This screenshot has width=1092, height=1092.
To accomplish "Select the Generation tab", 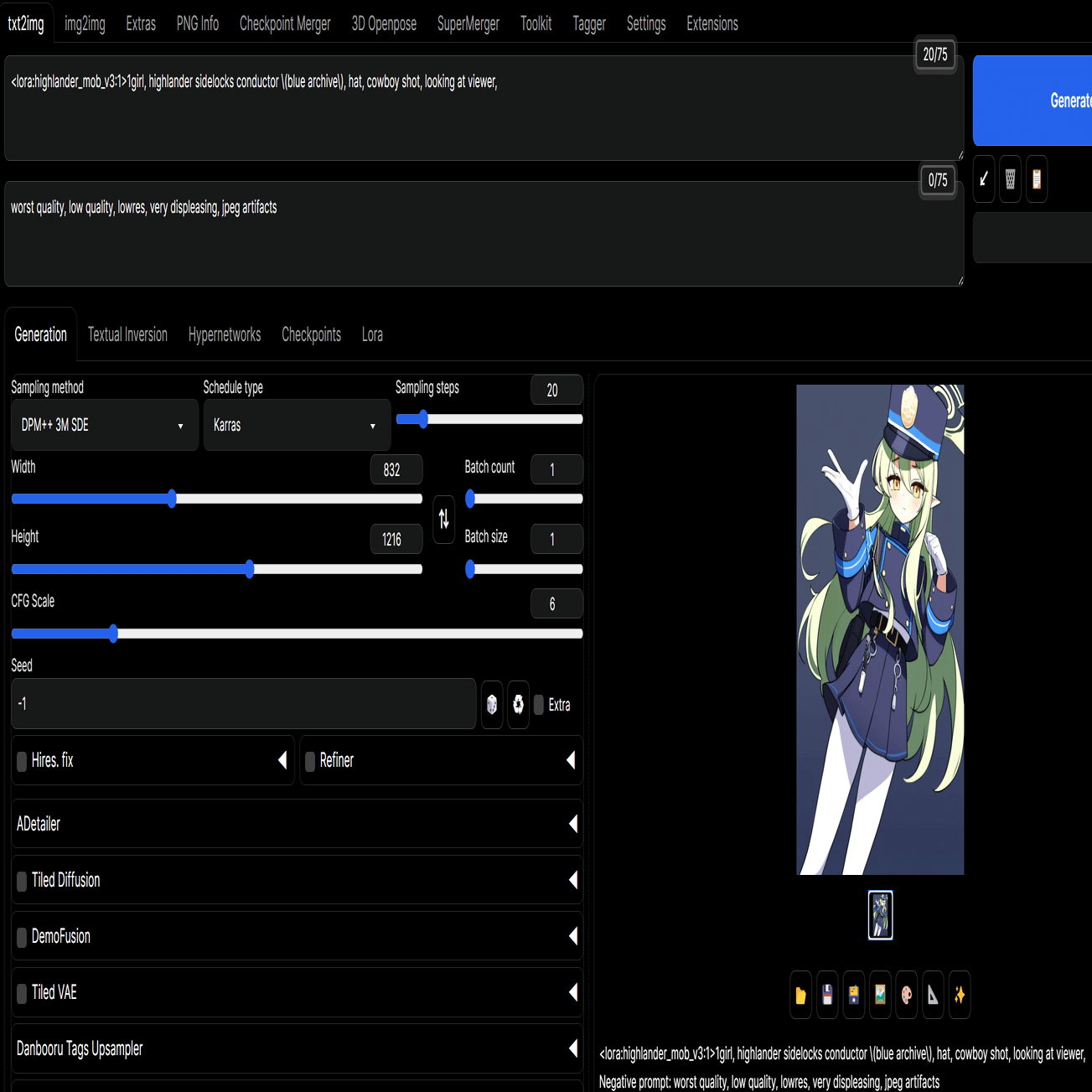I will tap(40, 334).
